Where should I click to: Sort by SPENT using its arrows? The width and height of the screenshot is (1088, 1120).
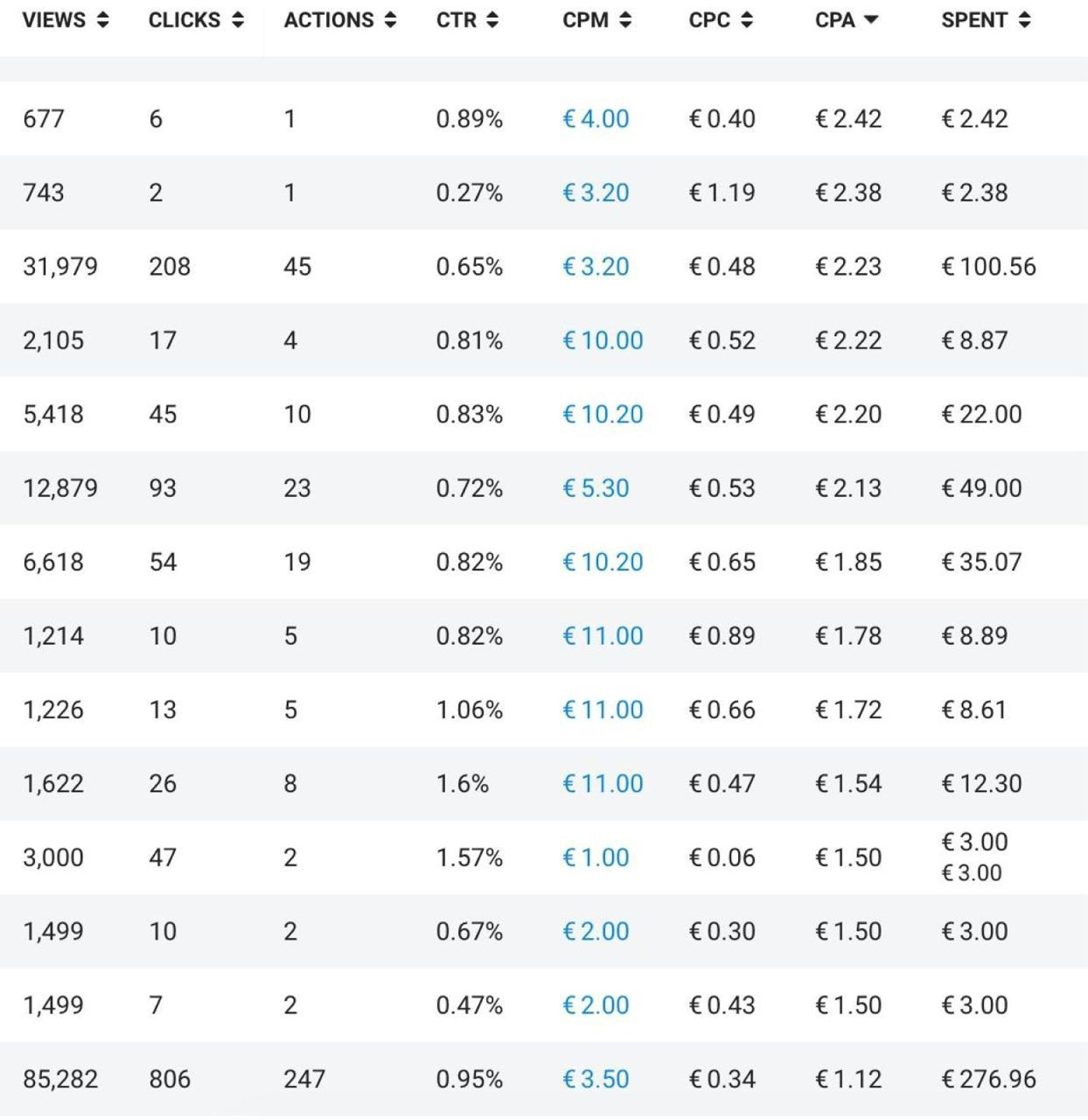tap(1024, 20)
